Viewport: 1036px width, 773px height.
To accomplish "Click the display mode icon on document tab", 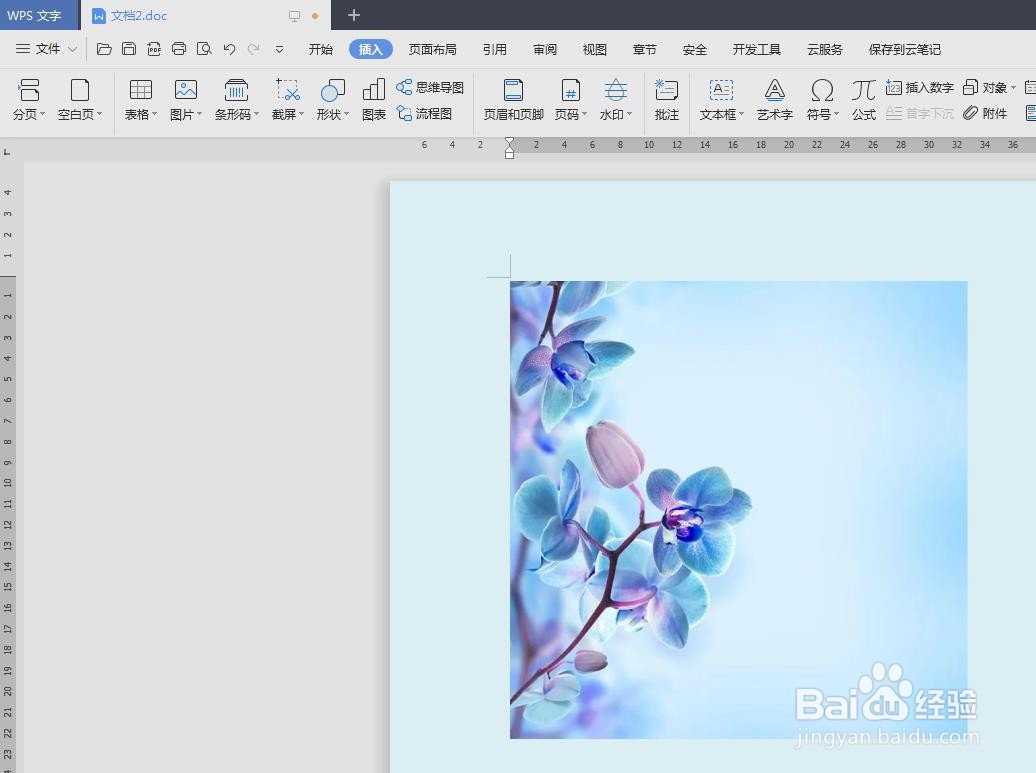I will [x=295, y=16].
